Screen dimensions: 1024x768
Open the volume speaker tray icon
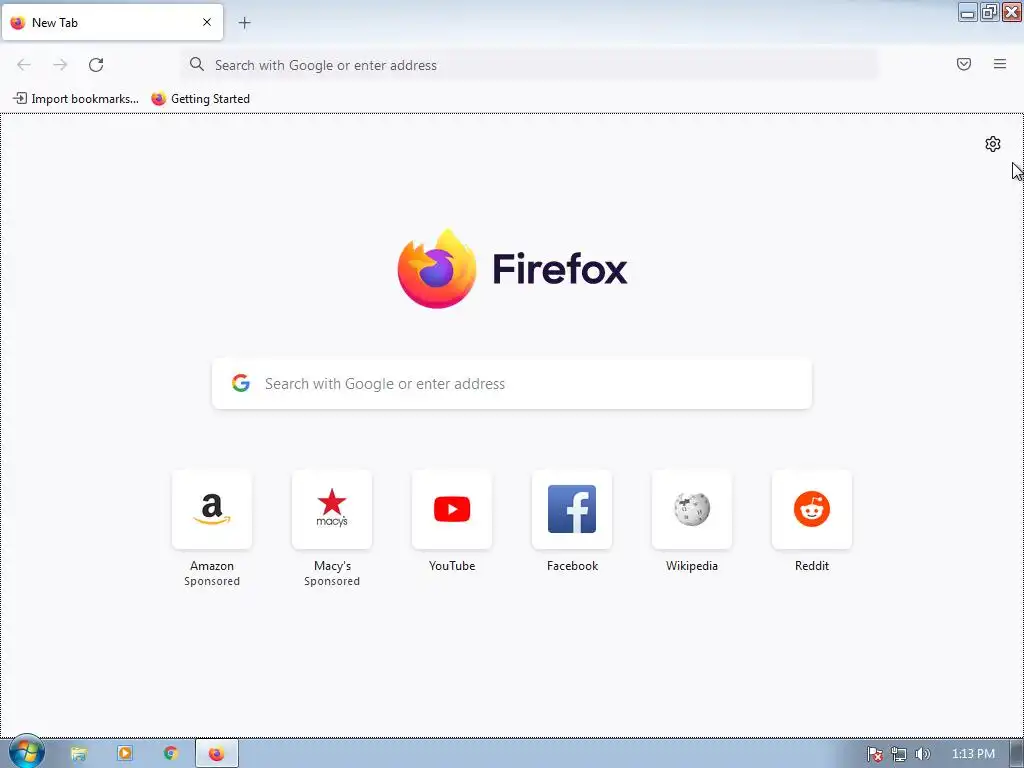click(x=922, y=754)
